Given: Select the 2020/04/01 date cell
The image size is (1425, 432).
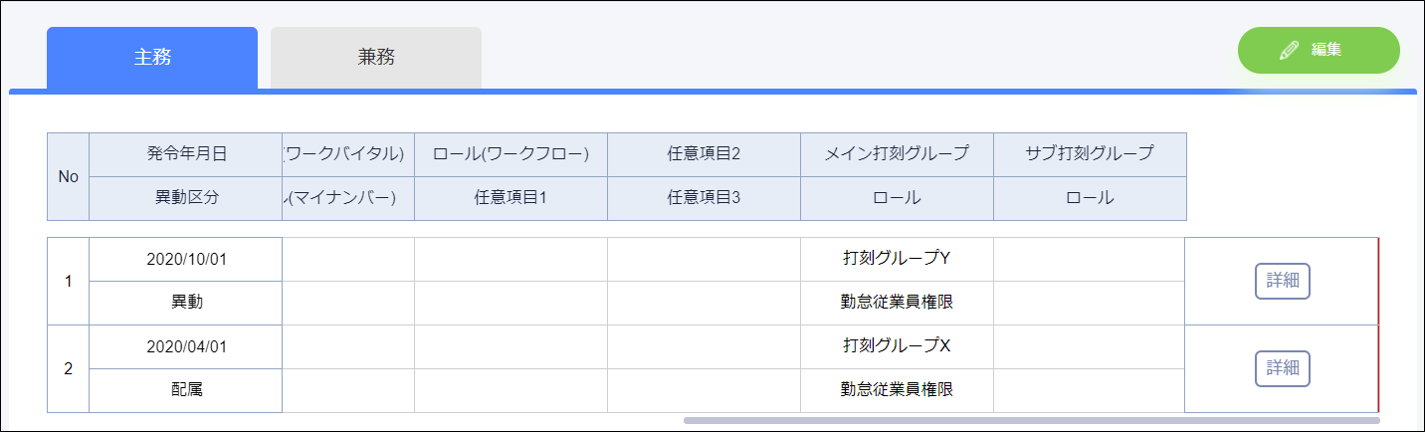Looking at the screenshot, I should (x=186, y=346).
